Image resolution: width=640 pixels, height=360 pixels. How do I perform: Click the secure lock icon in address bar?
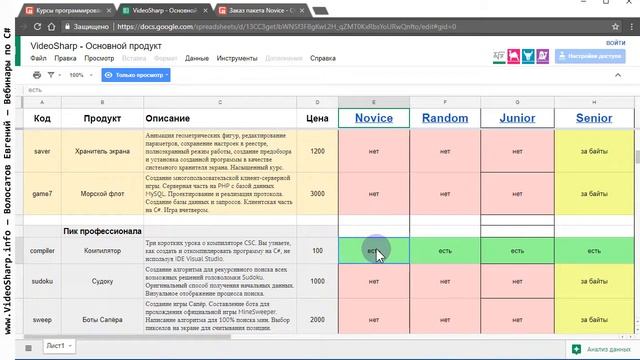(x=68, y=27)
